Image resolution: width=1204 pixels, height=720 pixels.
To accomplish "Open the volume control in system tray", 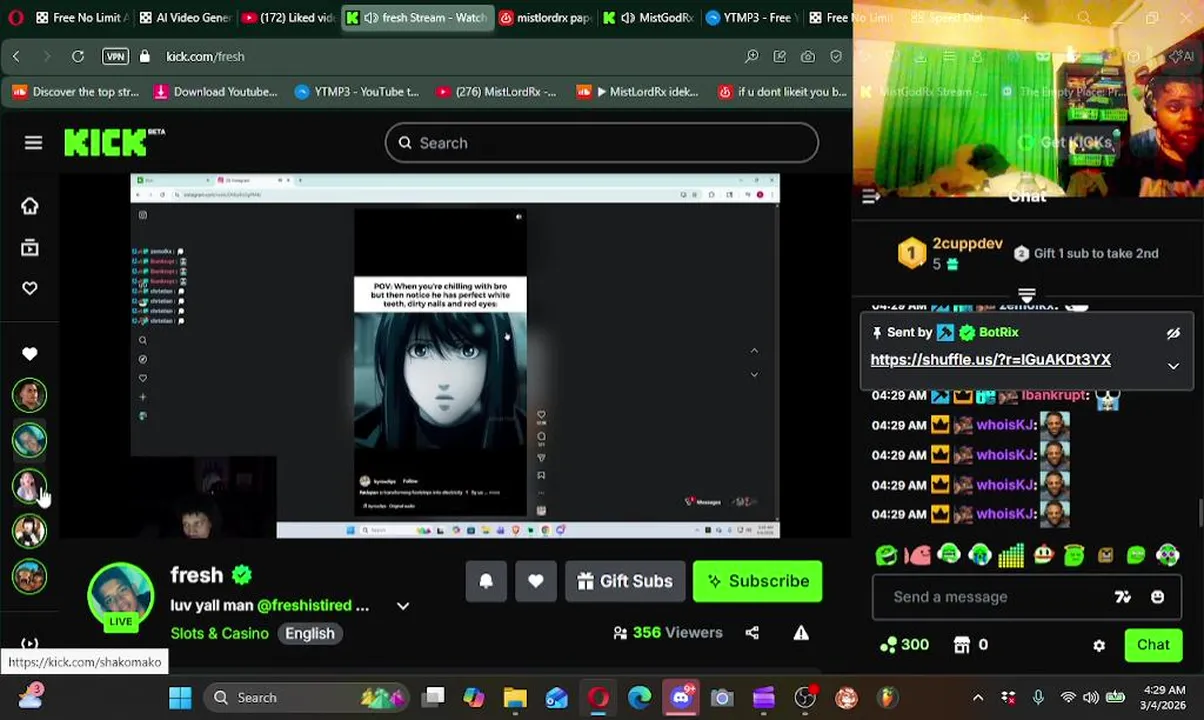I will click(x=1091, y=697).
